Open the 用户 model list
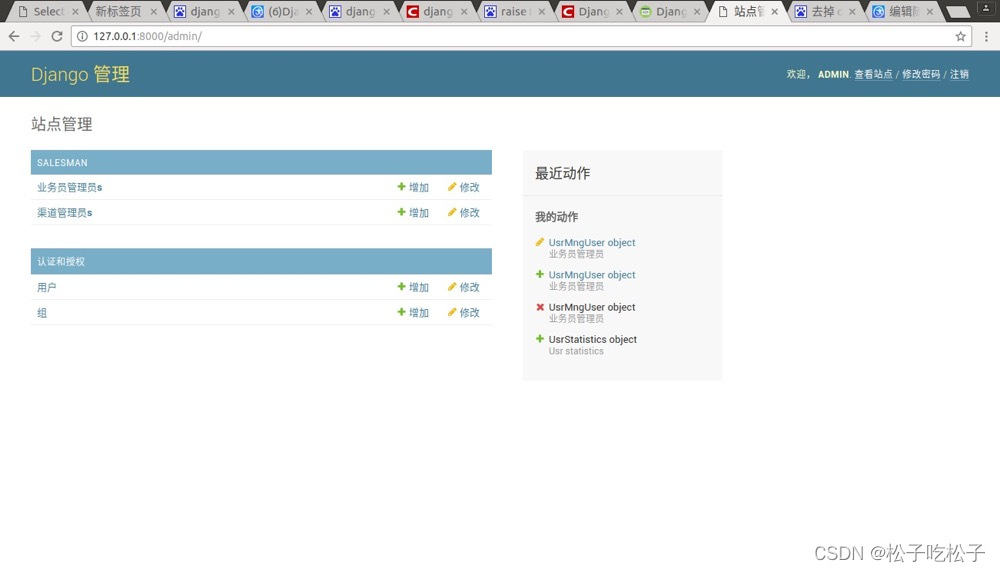The image size is (1000, 572). (x=47, y=287)
